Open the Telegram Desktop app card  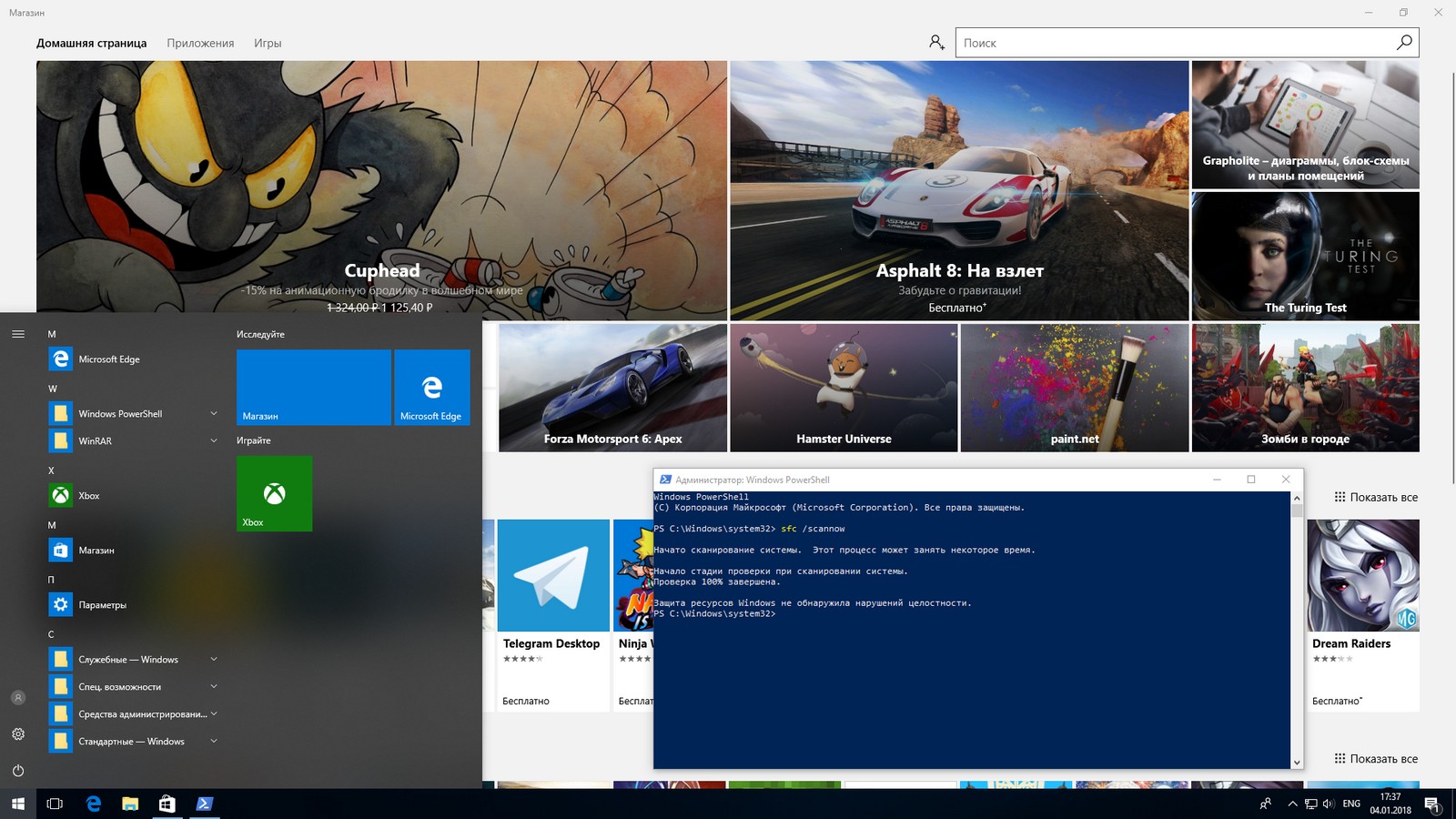click(x=553, y=615)
